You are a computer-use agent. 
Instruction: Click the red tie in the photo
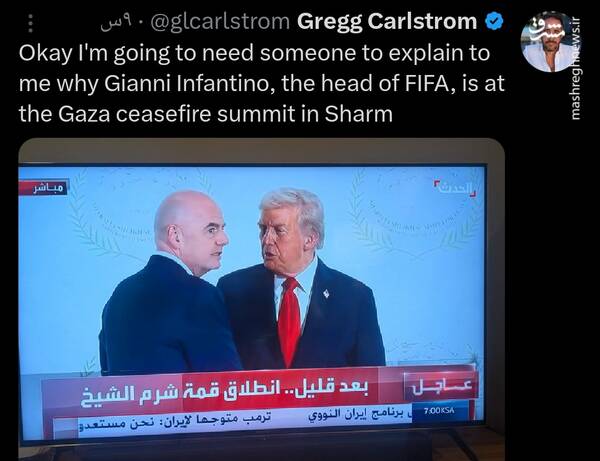289,321
